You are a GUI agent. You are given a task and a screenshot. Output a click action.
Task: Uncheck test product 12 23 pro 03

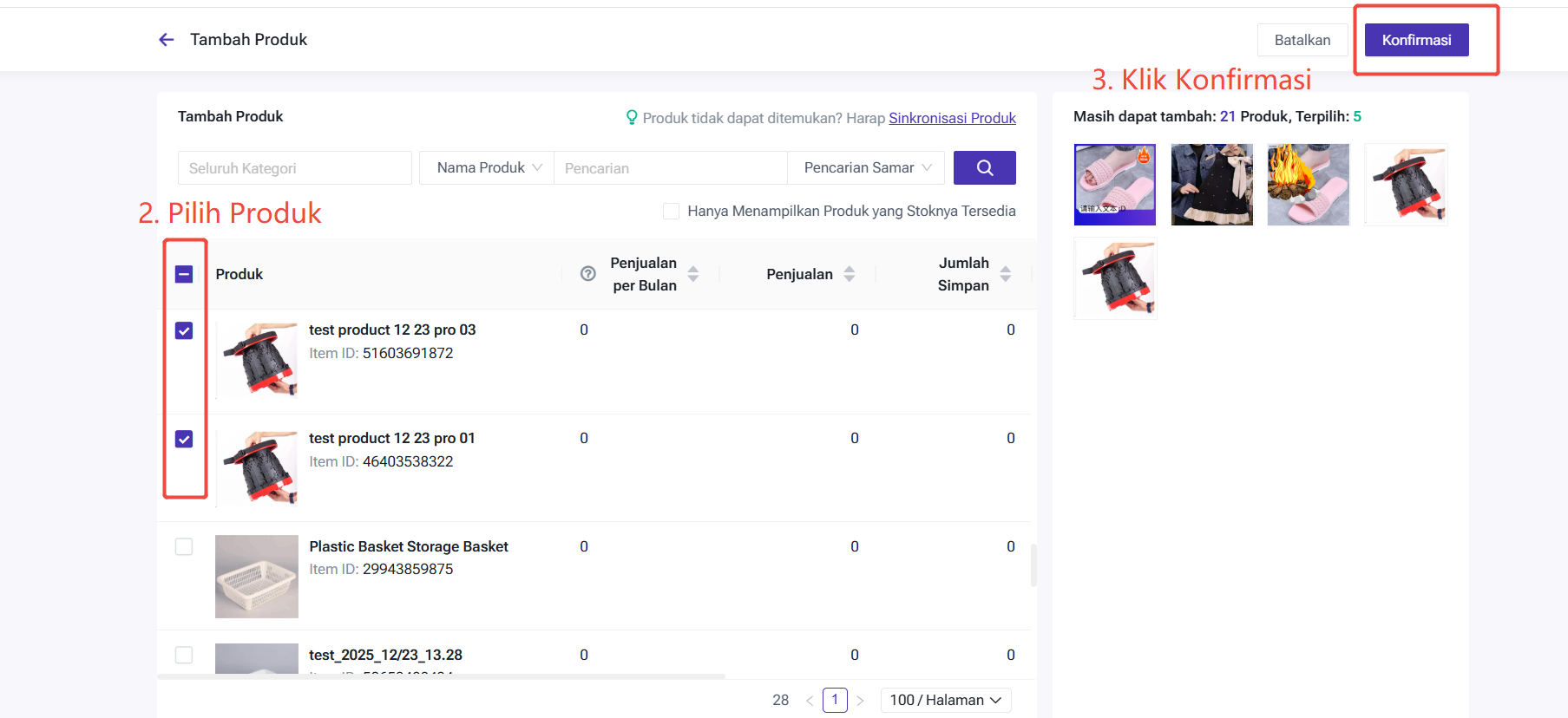pos(184,330)
